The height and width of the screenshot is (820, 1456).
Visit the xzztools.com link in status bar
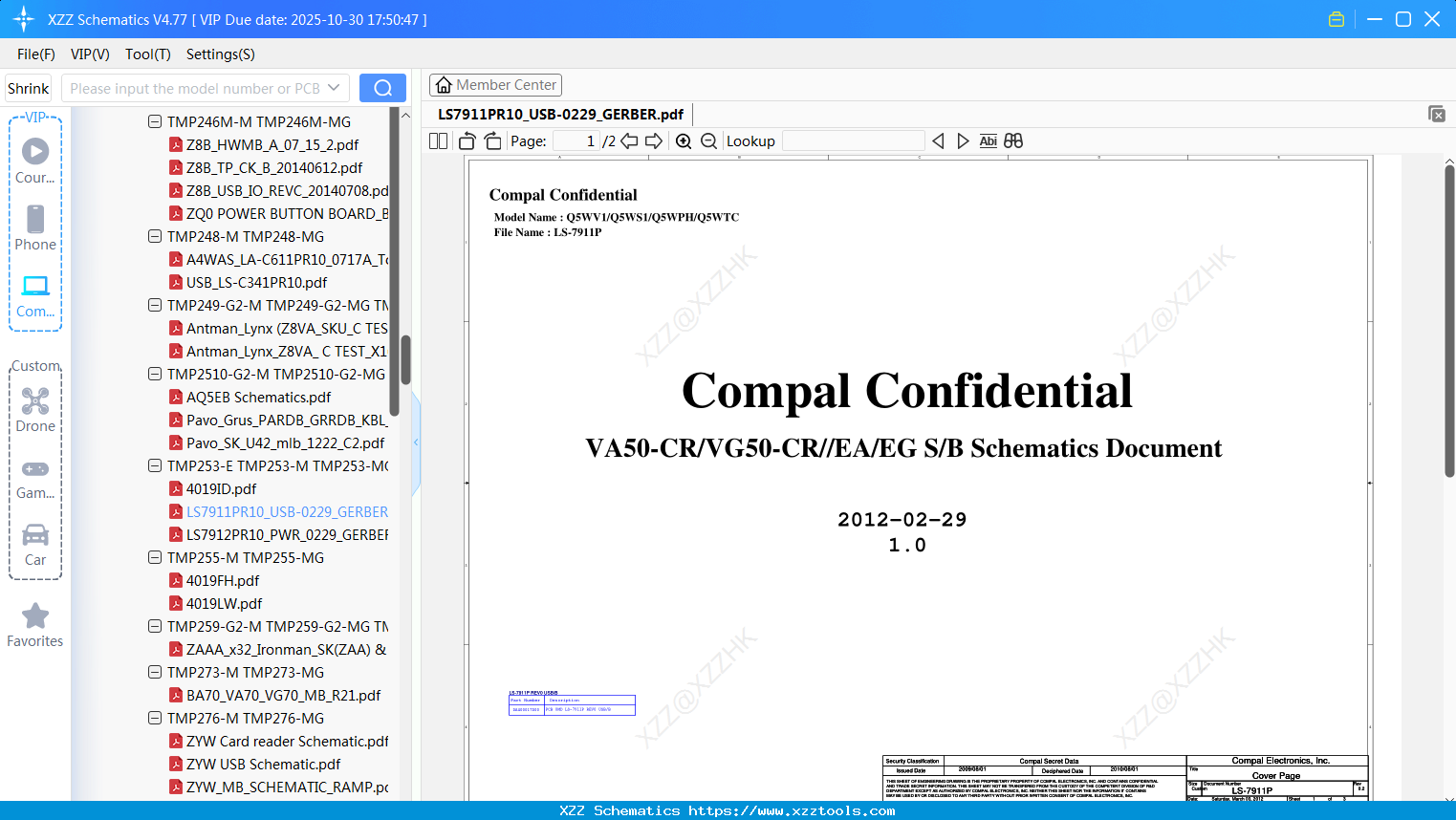792,810
